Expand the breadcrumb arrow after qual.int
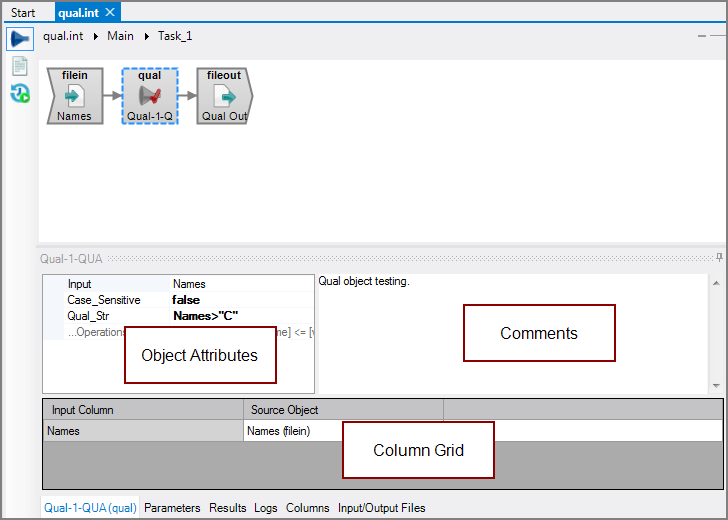Screen dimensions: 728x520 pyautogui.click(x=96, y=36)
